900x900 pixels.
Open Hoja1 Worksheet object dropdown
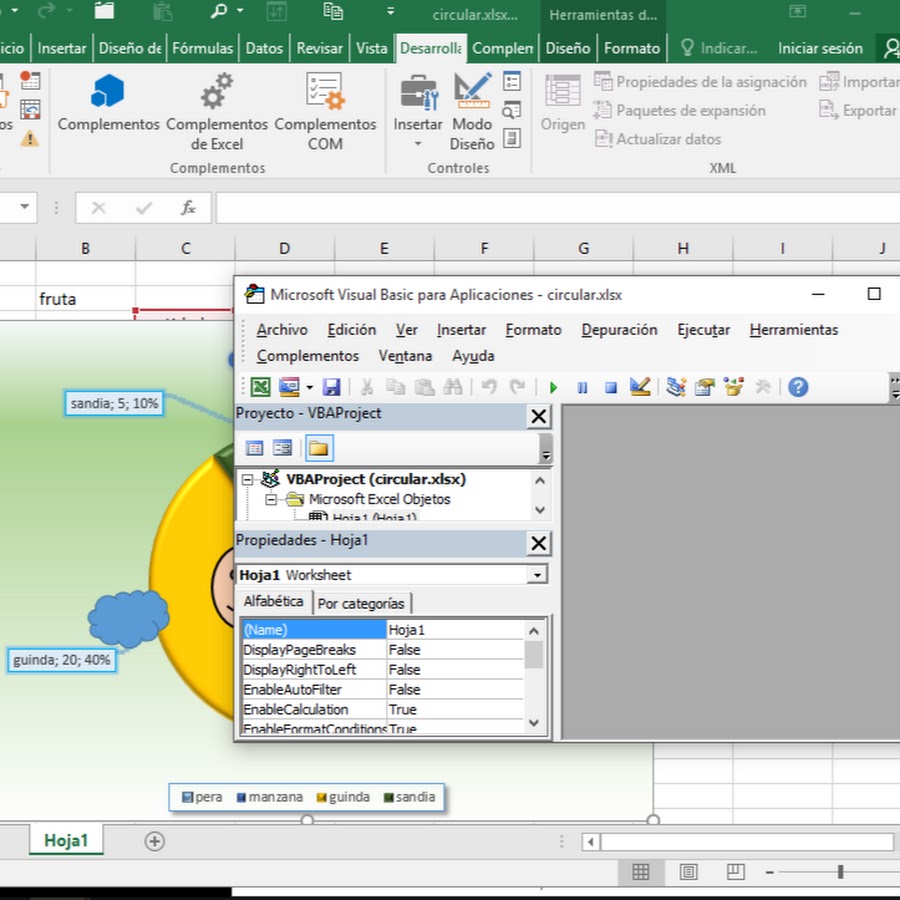point(538,575)
